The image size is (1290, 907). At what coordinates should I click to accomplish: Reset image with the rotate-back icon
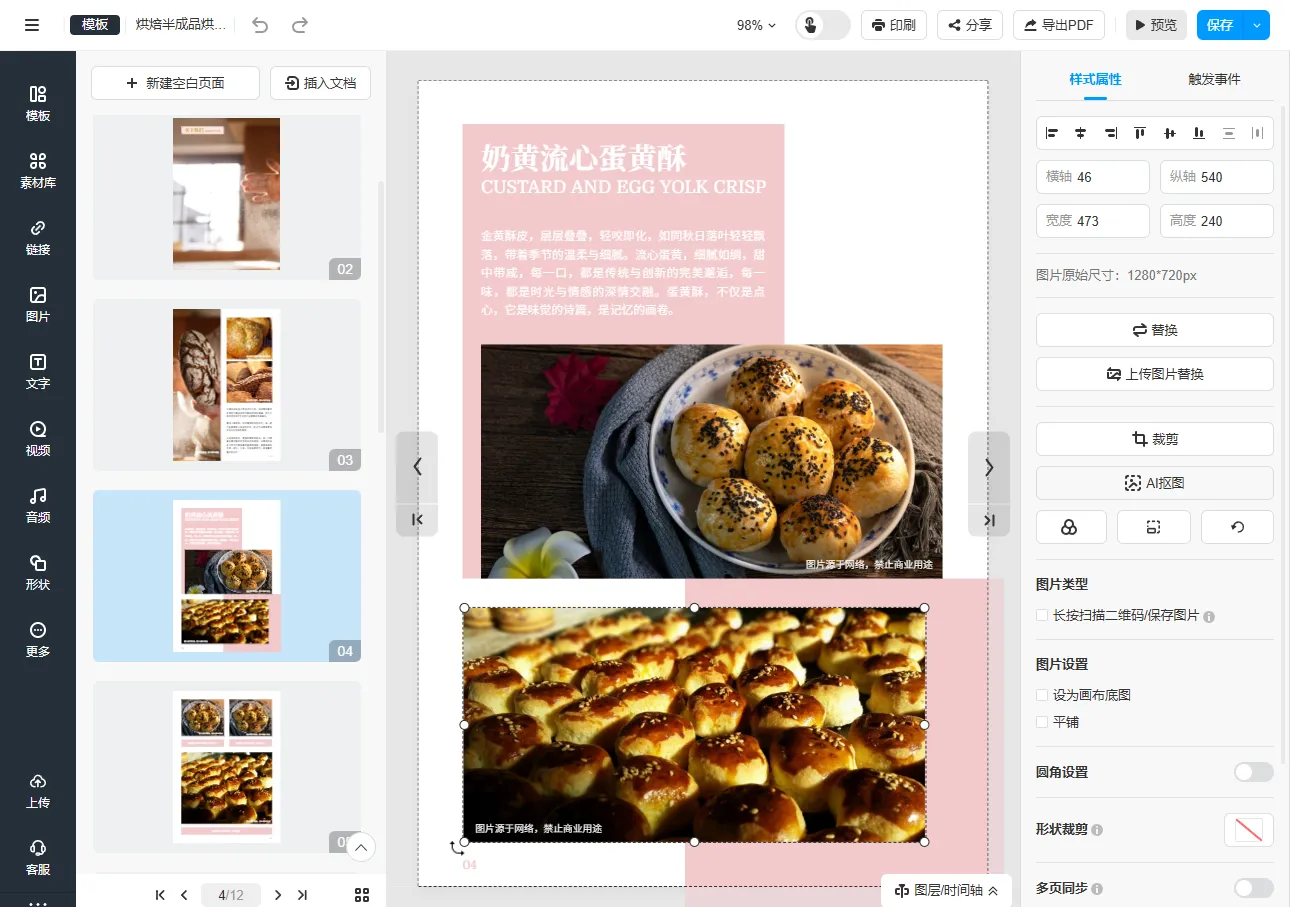click(x=1237, y=527)
